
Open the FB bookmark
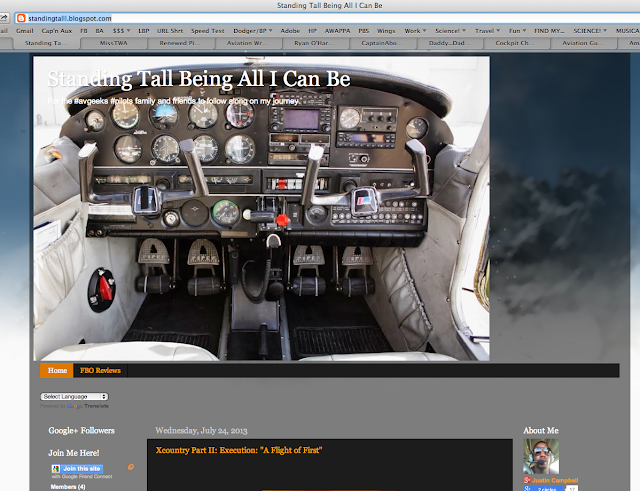coord(84,31)
